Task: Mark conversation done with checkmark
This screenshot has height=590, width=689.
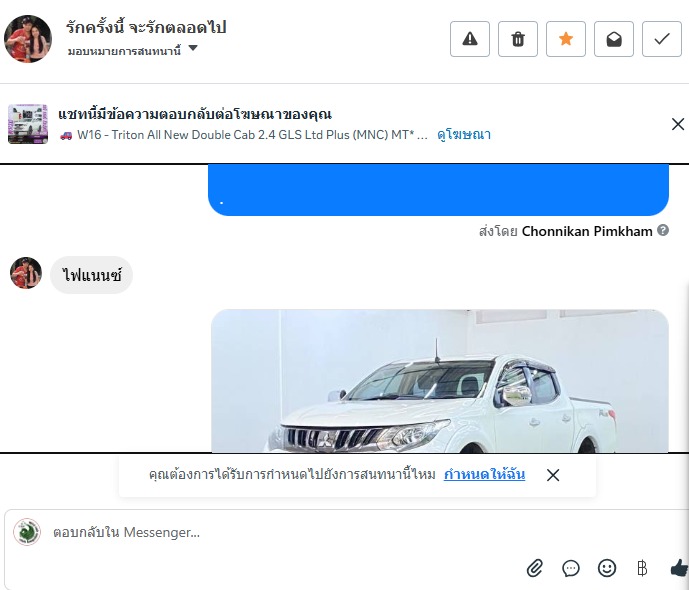Action: click(662, 39)
